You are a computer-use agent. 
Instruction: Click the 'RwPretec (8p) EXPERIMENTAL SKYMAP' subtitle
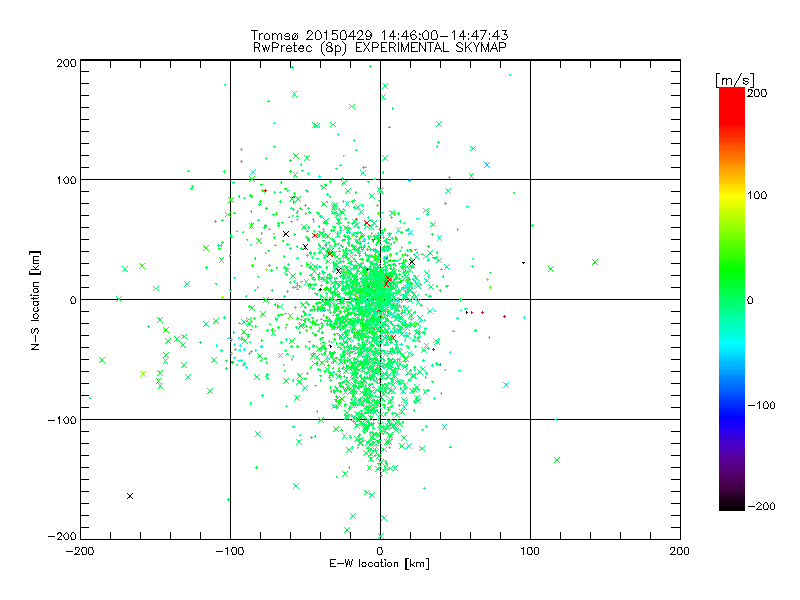(x=379, y=48)
